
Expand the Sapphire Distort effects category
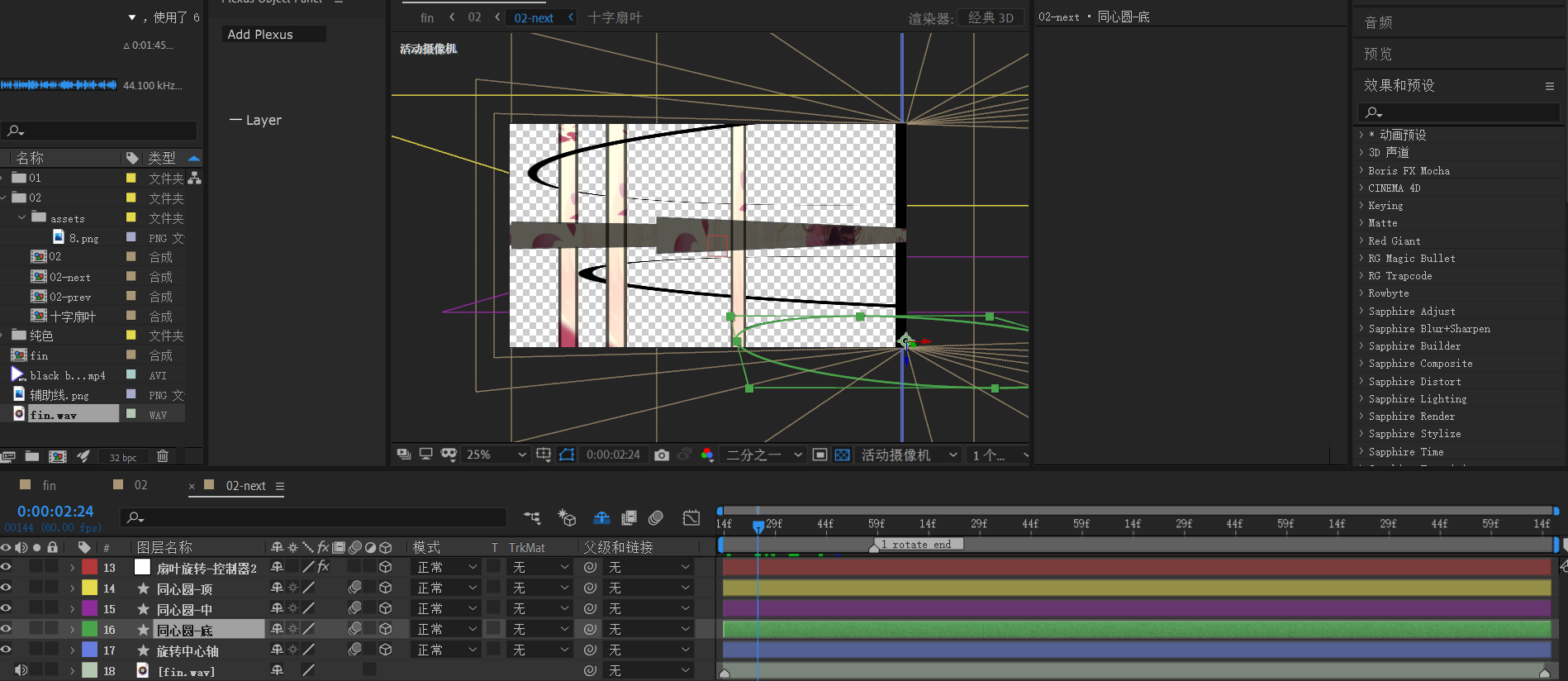[1361, 382]
